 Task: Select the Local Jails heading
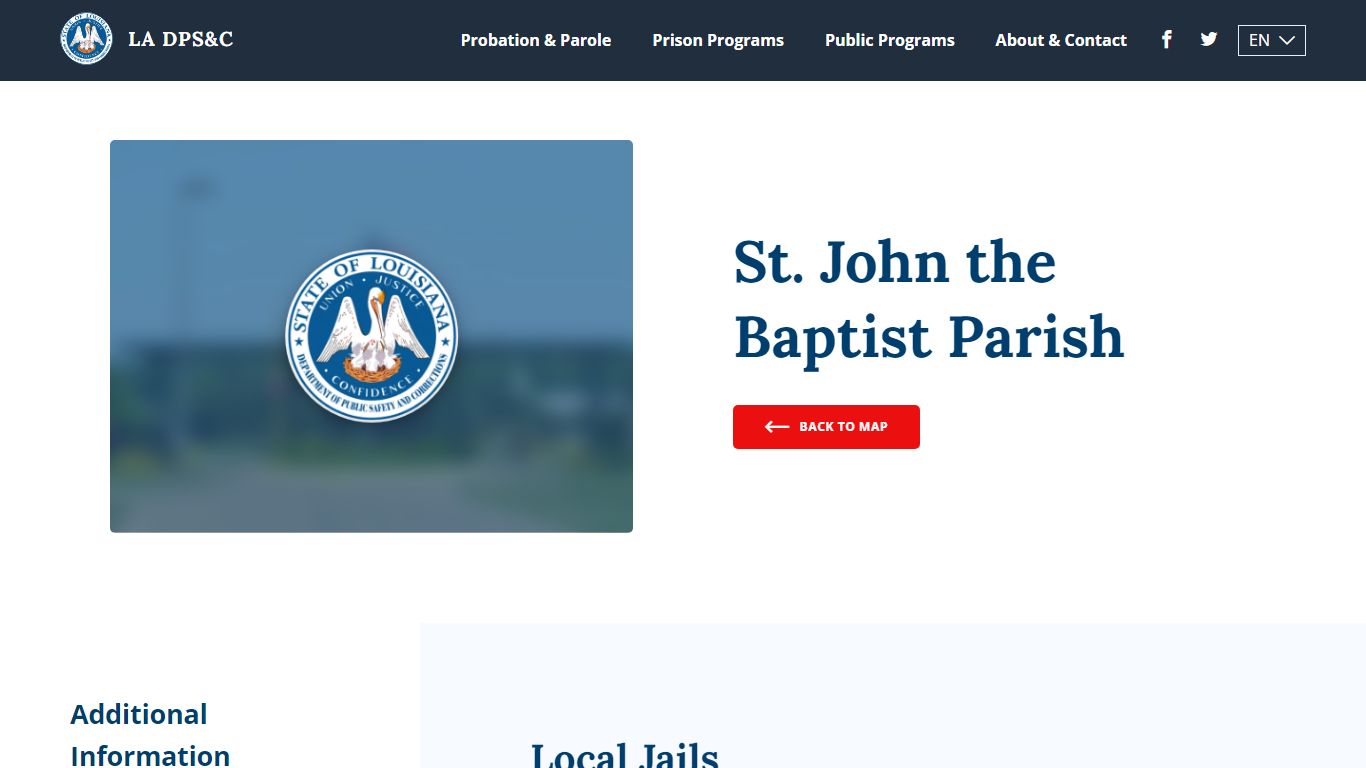[x=625, y=755]
